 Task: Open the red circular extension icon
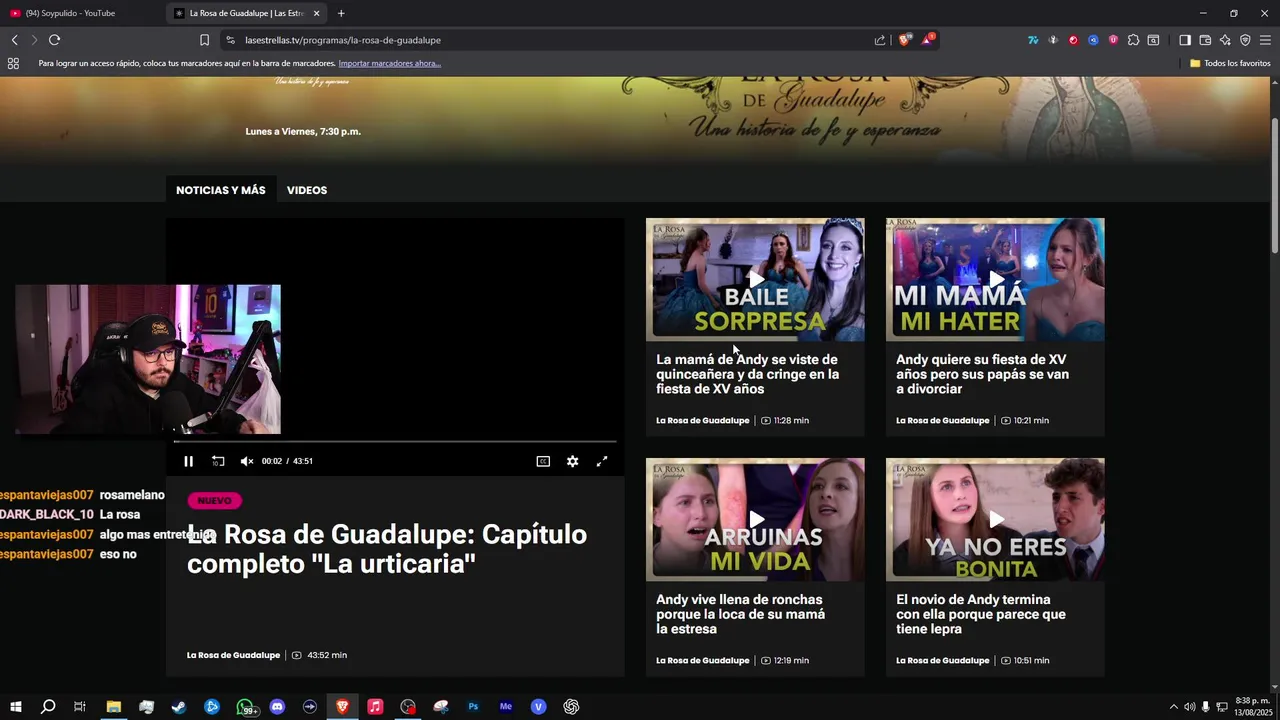pyautogui.click(x=1073, y=40)
